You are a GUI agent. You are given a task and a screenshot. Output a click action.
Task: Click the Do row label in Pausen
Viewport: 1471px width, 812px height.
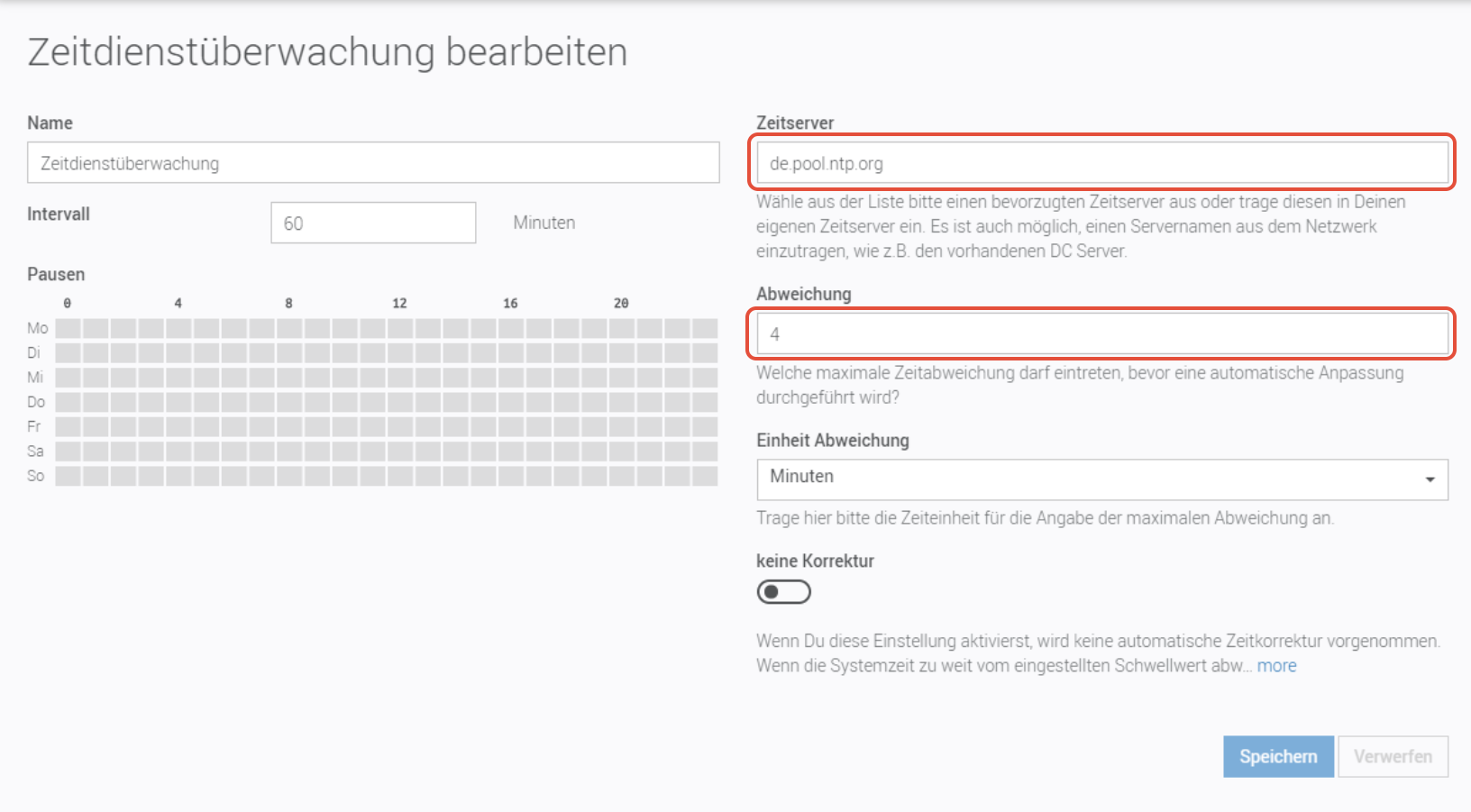(x=36, y=402)
